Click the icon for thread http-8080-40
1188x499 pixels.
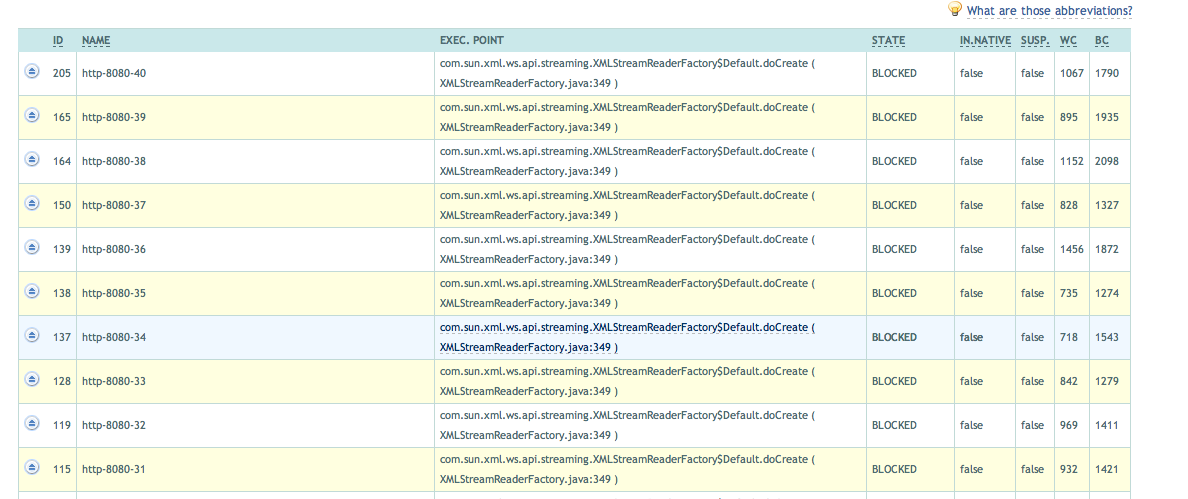pyautogui.click(x=32, y=71)
